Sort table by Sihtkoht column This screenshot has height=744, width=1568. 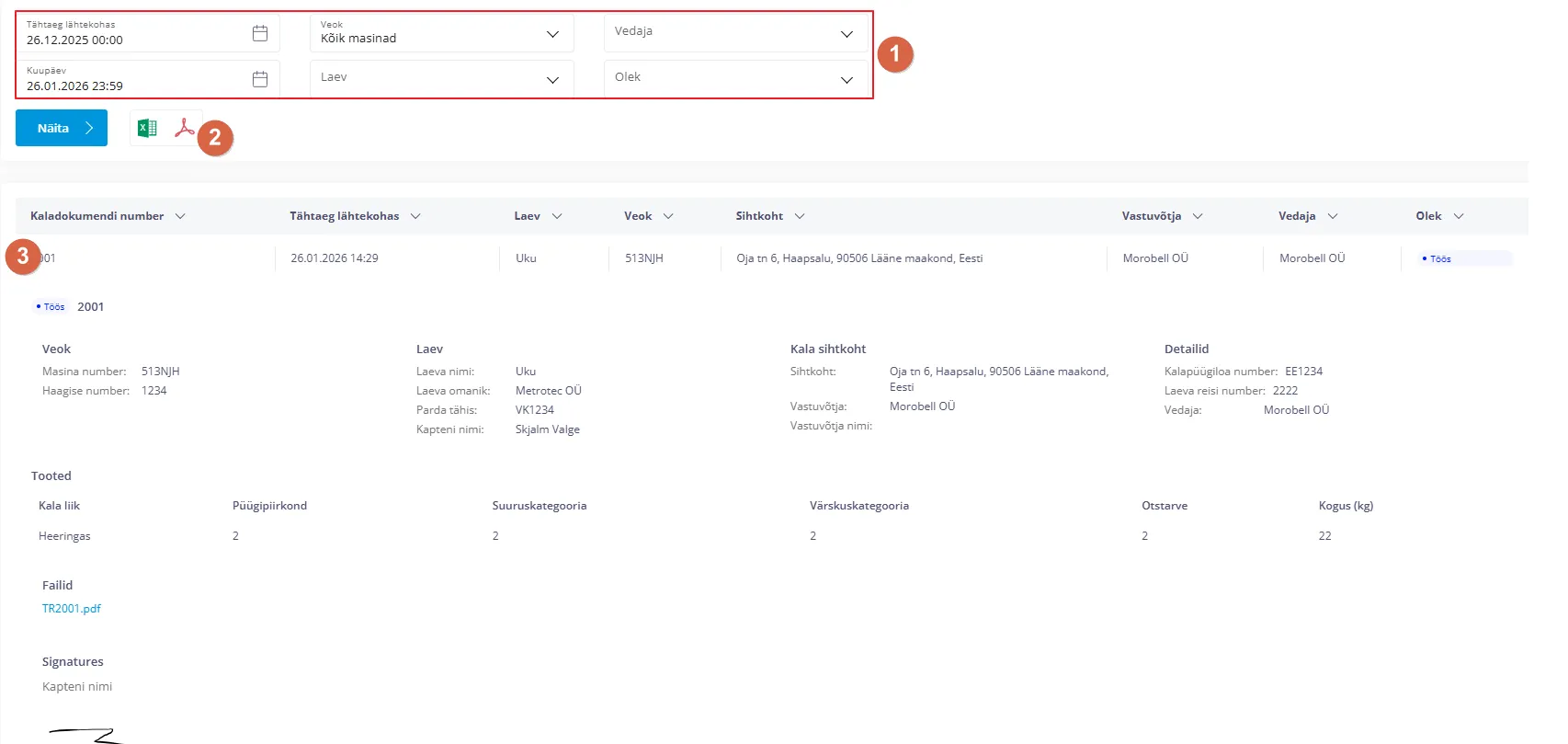coord(759,216)
